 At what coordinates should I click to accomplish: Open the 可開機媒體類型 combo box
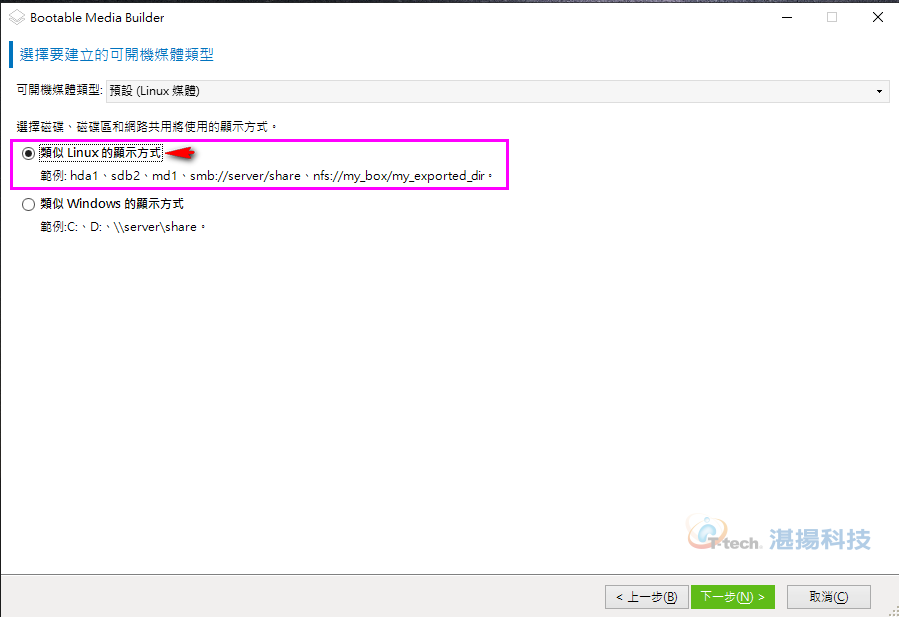[497, 91]
